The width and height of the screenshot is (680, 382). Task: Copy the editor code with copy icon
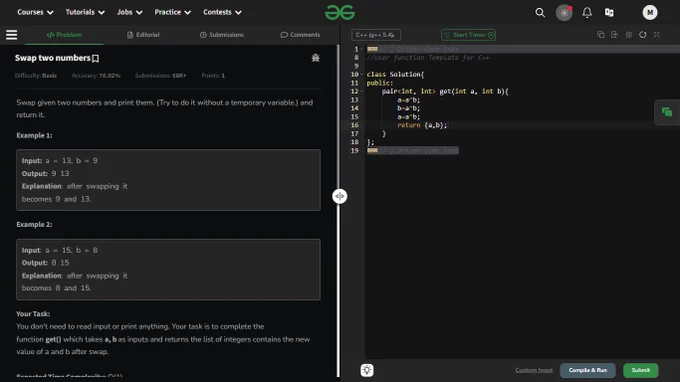pos(601,35)
